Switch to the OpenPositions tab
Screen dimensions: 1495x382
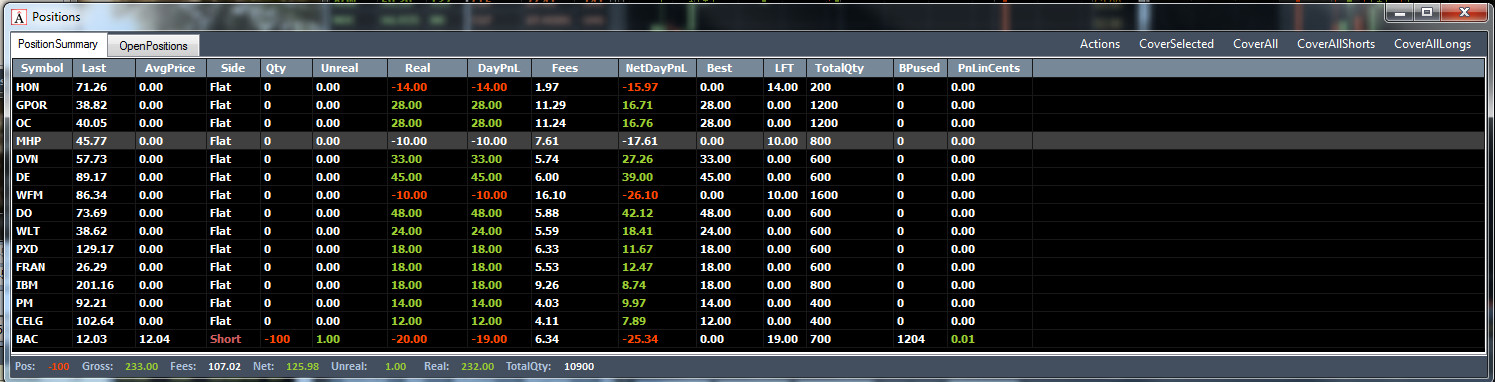click(x=154, y=45)
